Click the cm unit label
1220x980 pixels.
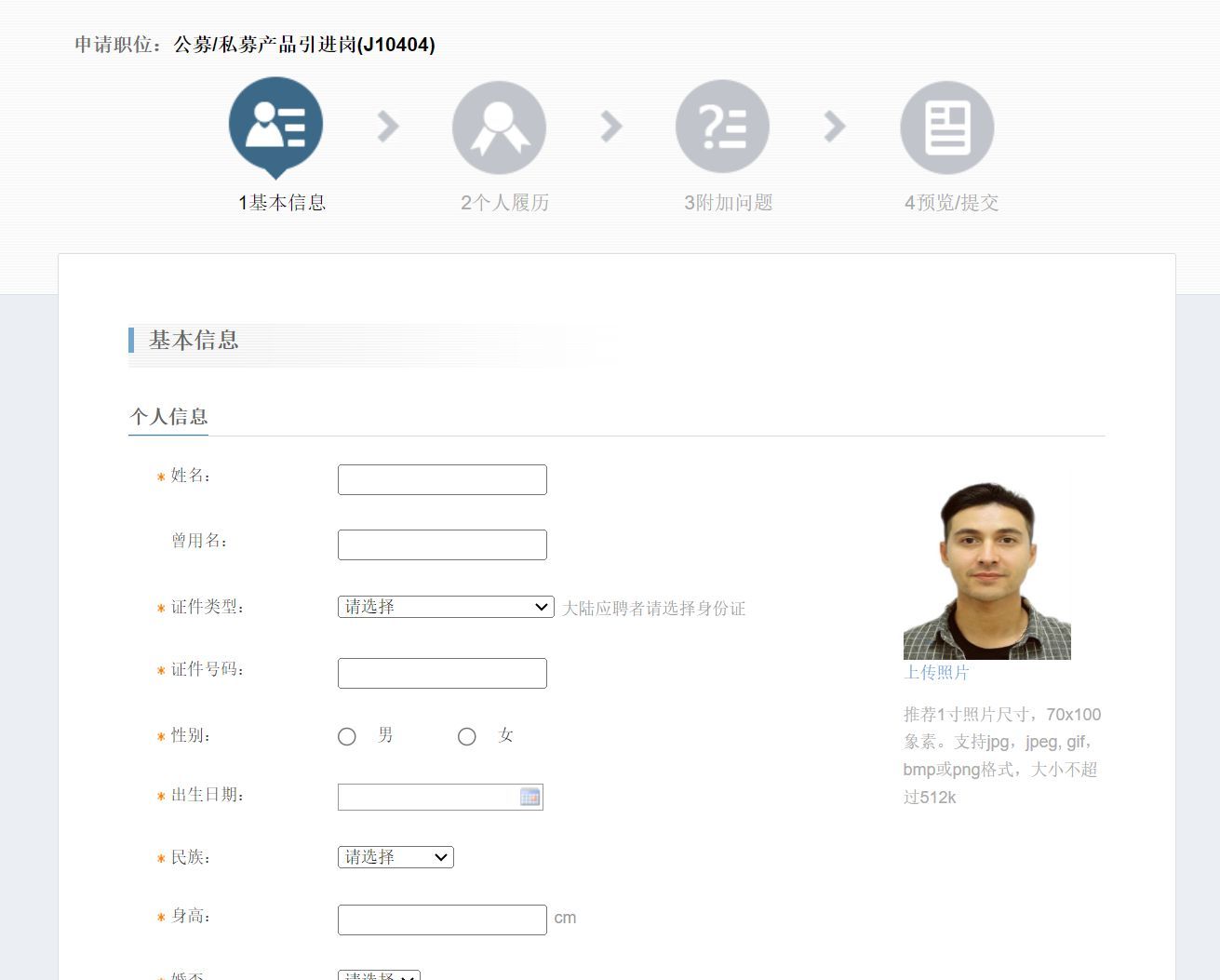(x=565, y=918)
